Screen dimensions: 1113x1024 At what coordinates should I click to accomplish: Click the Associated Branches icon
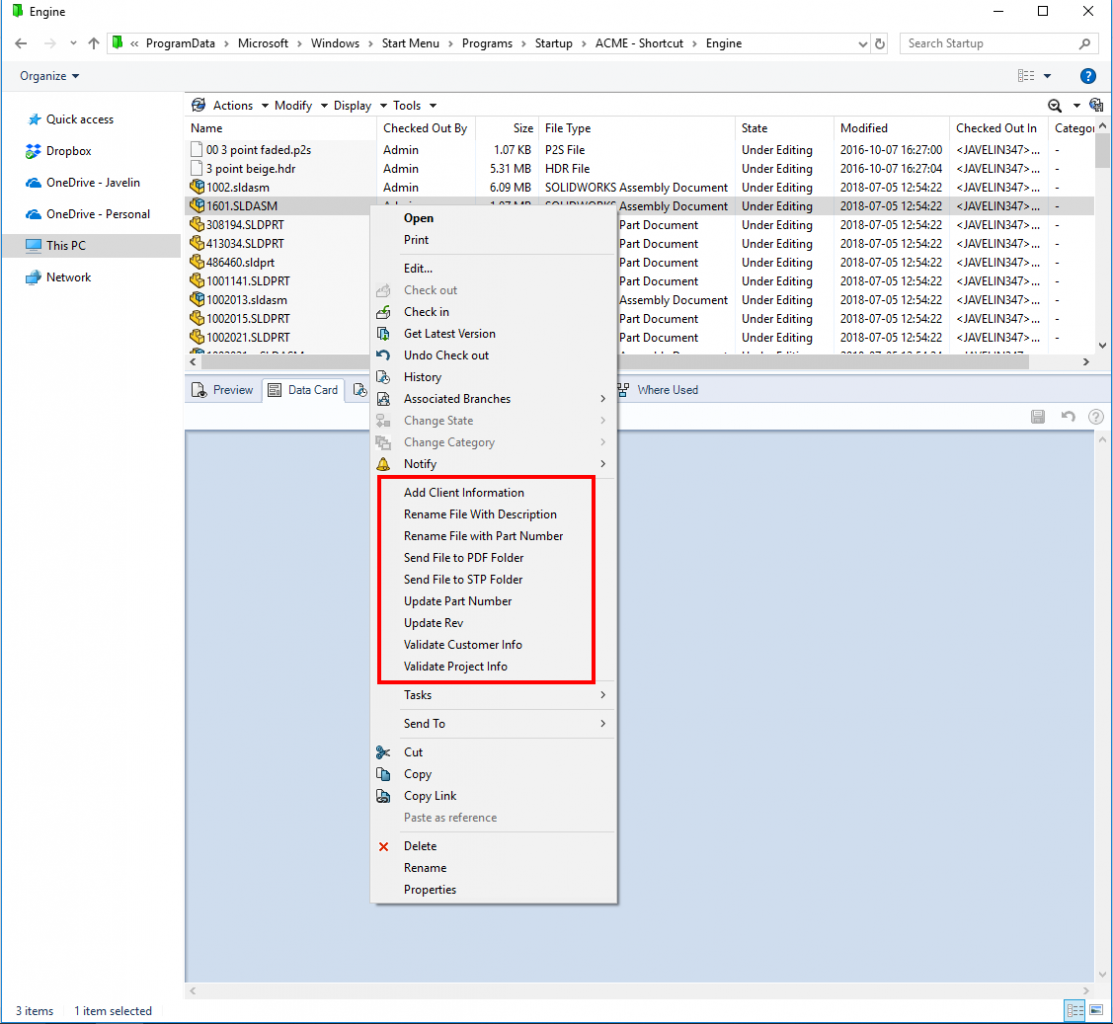pos(383,399)
